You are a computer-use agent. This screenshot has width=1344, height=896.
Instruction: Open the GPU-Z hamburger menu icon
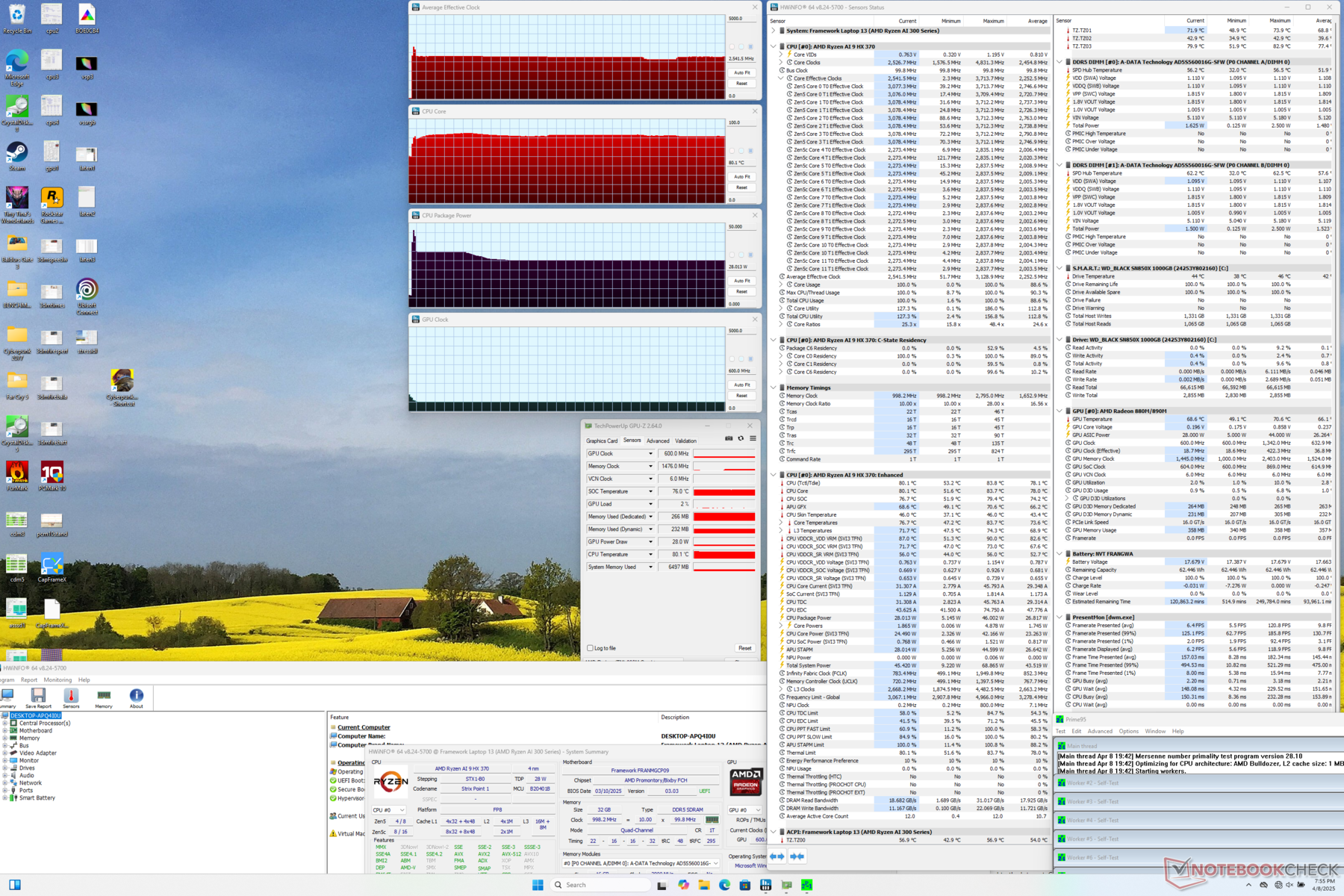click(x=753, y=439)
